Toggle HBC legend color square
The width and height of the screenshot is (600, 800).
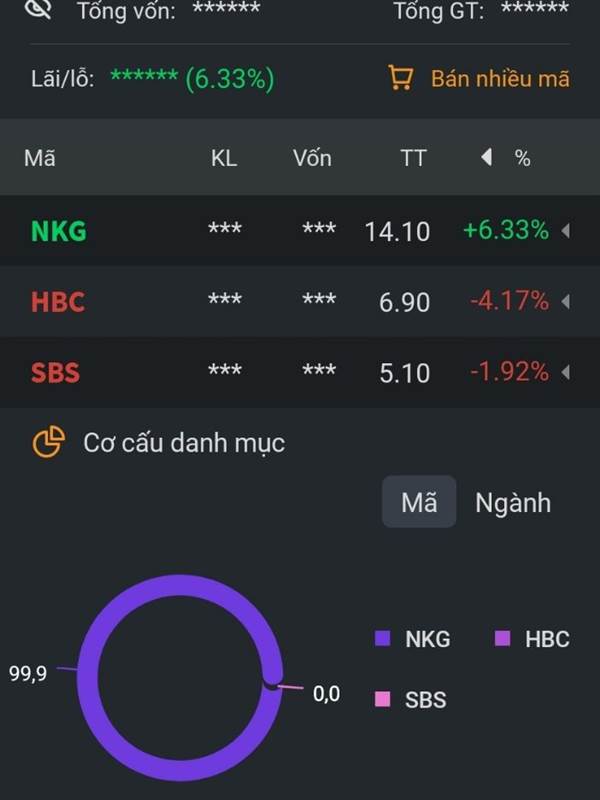point(503,638)
